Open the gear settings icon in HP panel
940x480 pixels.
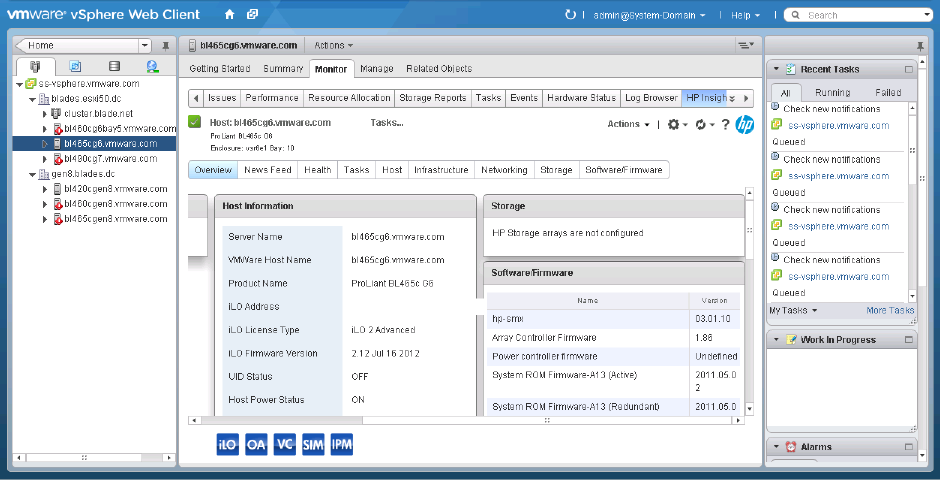coord(673,124)
